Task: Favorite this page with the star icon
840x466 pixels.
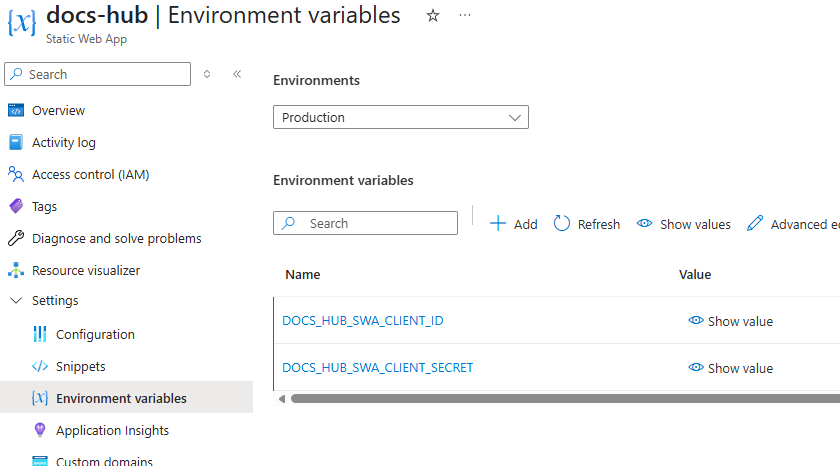Action: pos(433,16)
